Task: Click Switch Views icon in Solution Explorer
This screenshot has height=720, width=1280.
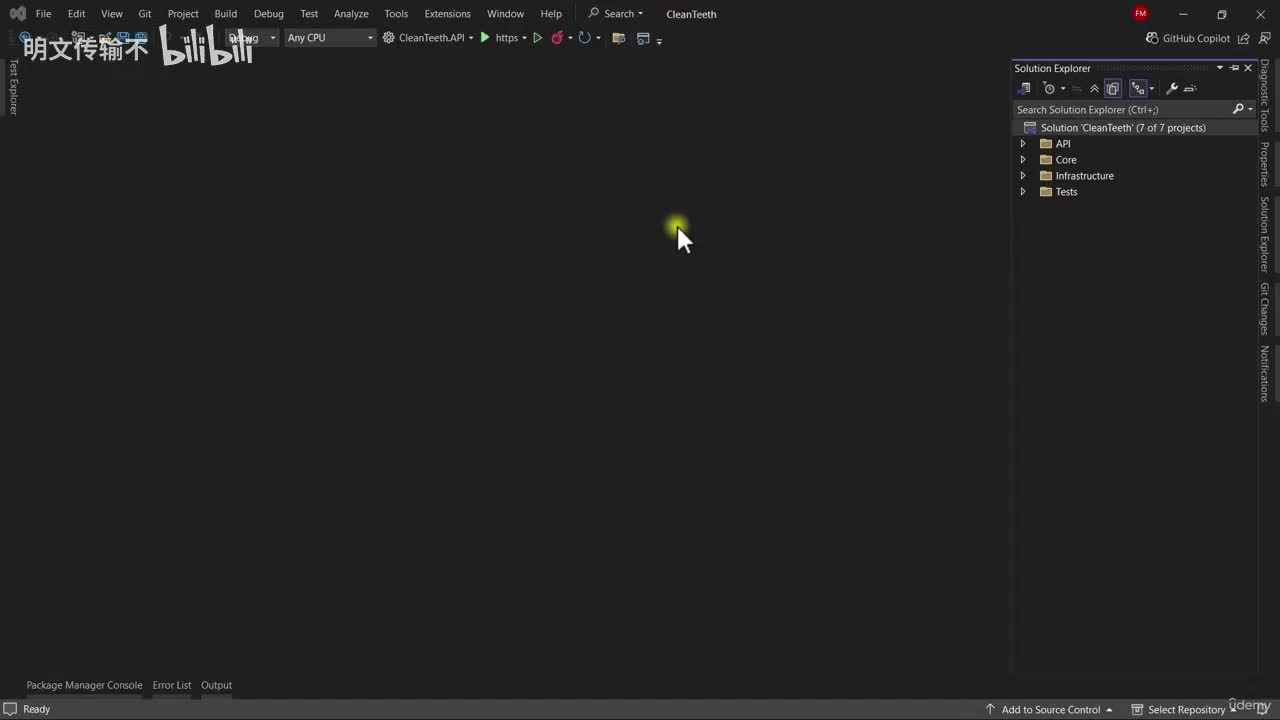Action: [1024, 89]
